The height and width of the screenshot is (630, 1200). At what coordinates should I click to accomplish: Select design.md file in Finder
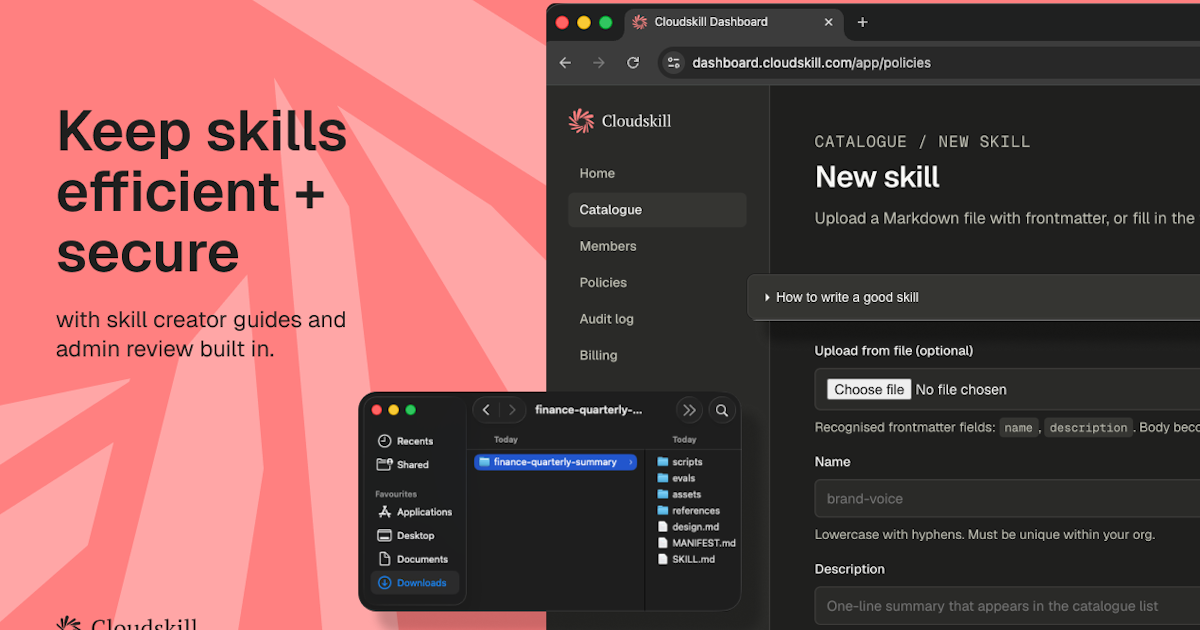(687, 526)
